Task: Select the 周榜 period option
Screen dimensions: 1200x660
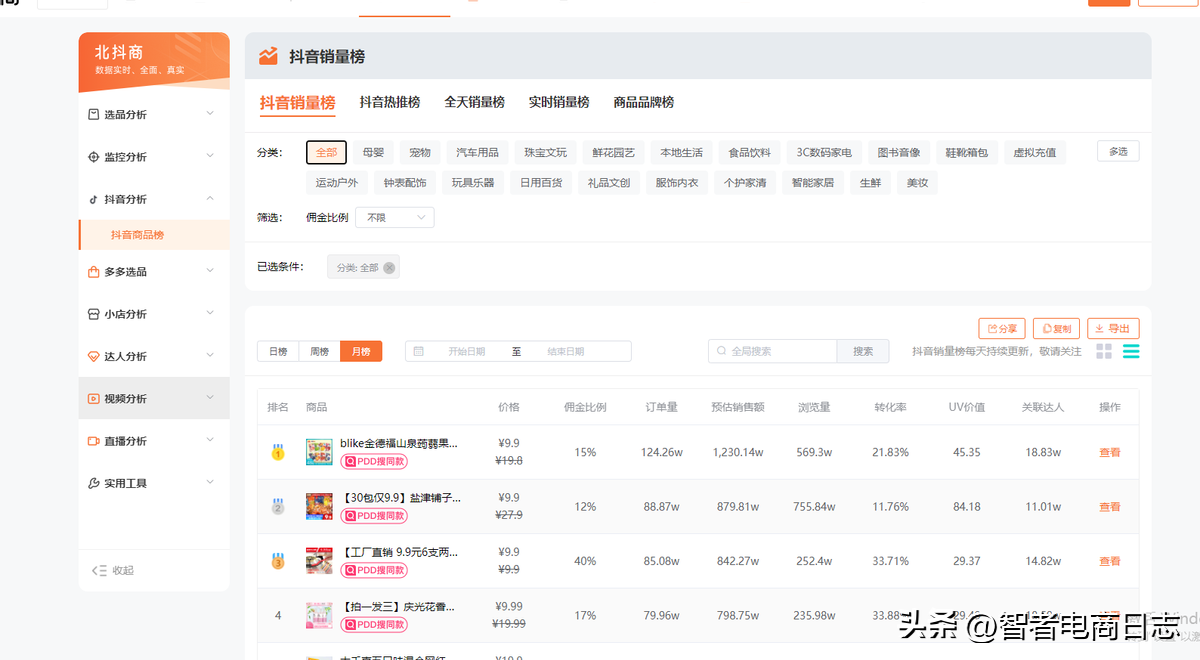Action: (x=319, y=352)
